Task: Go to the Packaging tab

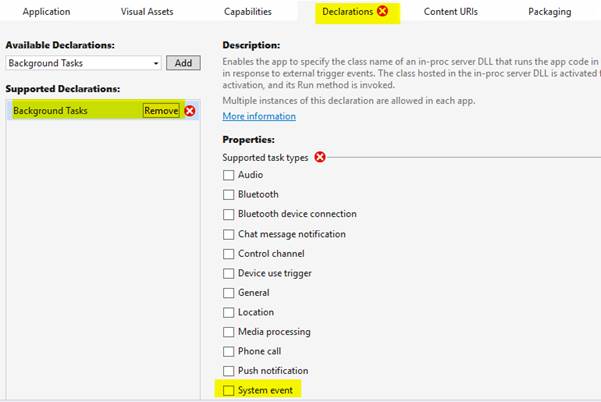Action: (549, 12)
